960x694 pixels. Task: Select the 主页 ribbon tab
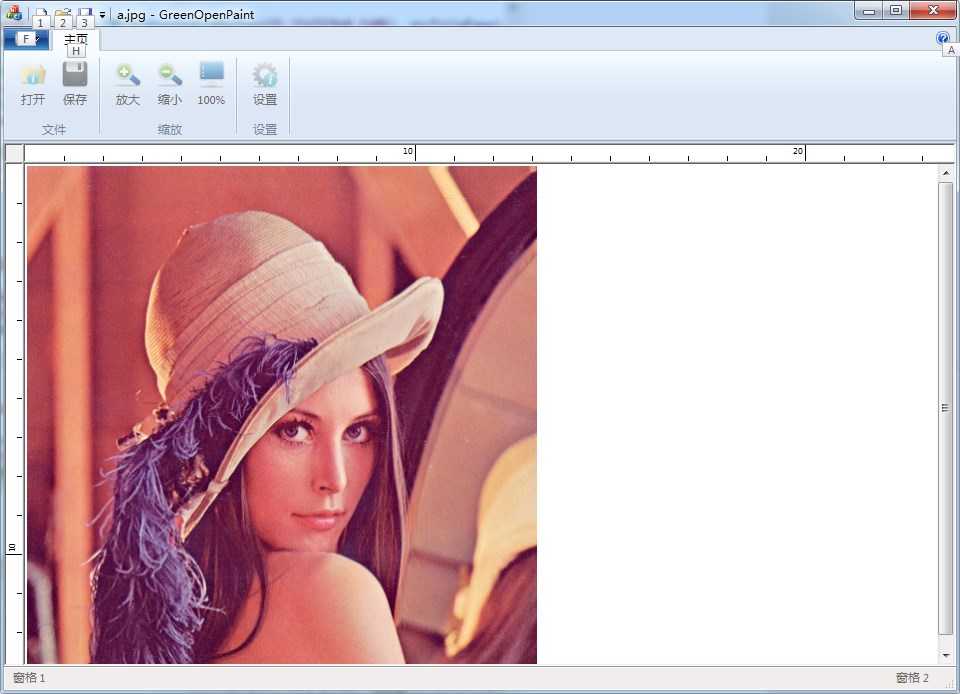76,40
